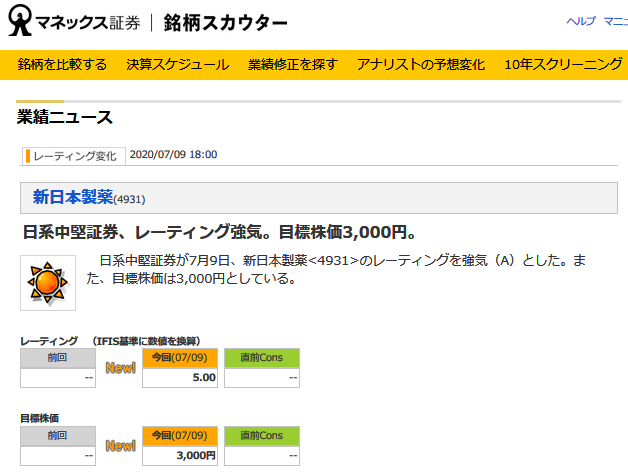628x475 pixels.
Task: Click the New! badge in target price row
Action: click(120, 445)
